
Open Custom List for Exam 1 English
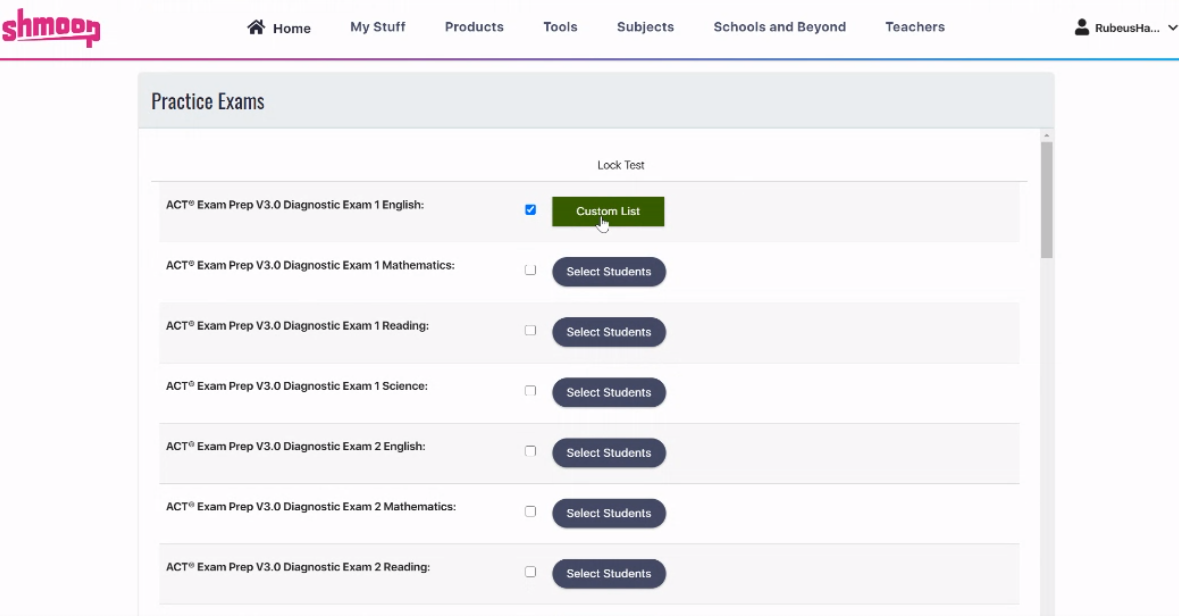click(x=608, y=211)
